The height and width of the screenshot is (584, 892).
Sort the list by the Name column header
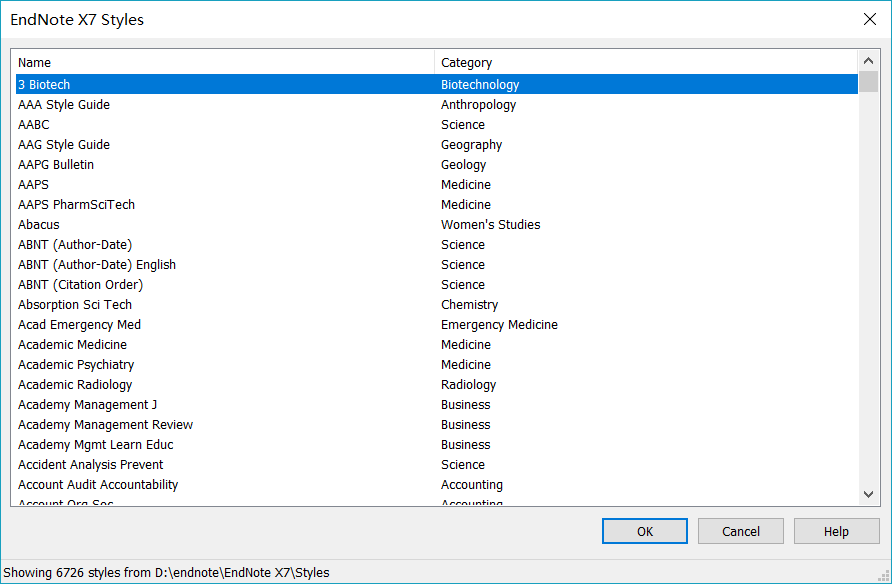(225, 62)
